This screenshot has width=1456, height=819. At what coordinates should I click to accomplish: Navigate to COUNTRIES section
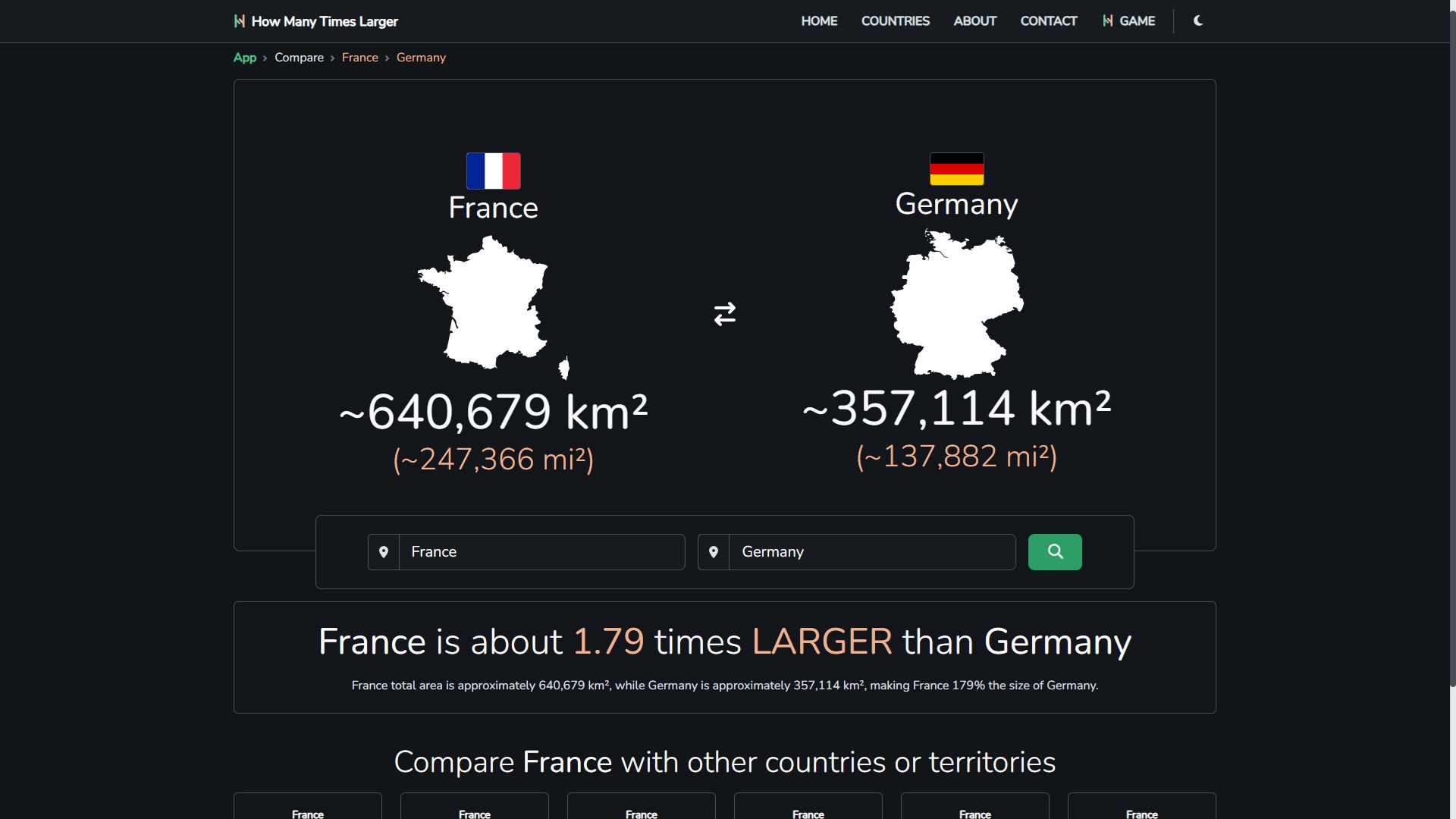pos(895,21)
